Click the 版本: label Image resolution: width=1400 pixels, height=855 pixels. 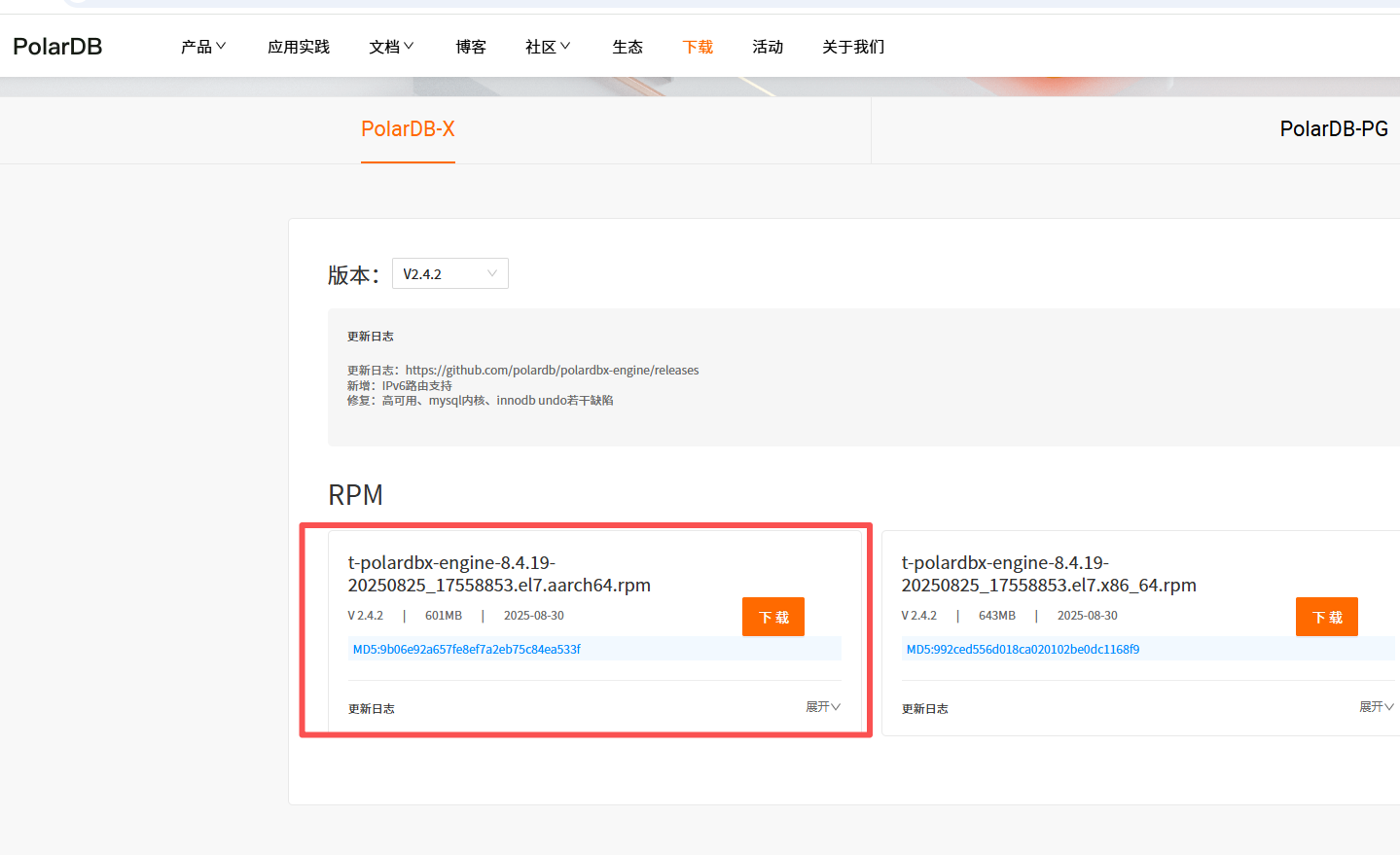pos(353,275)
